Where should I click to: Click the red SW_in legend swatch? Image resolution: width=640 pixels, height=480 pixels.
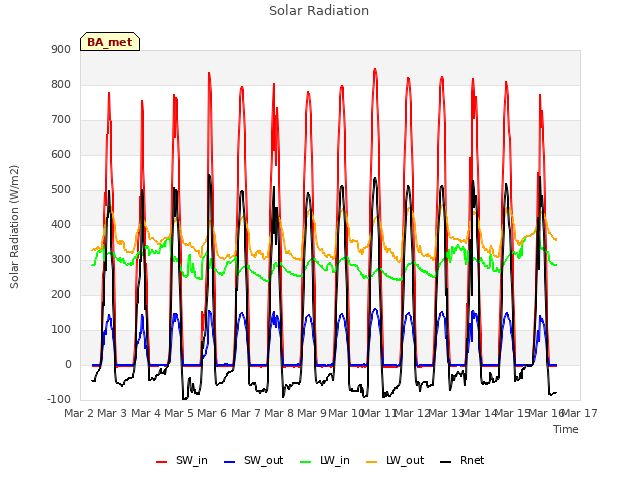click(x=162, y=462)
